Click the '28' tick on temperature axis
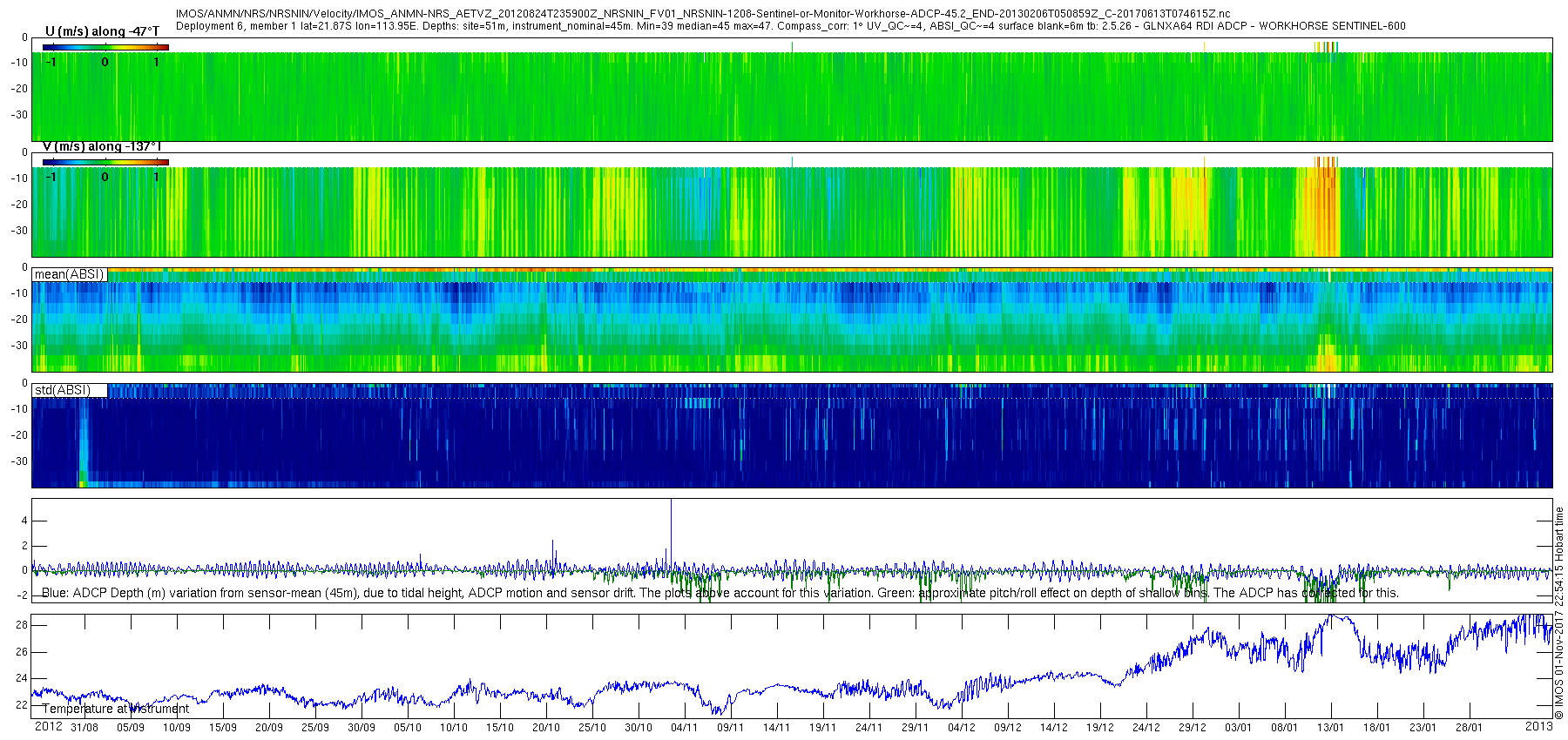The height and width of the screenshot is (740, 1568). pos(22,625)
